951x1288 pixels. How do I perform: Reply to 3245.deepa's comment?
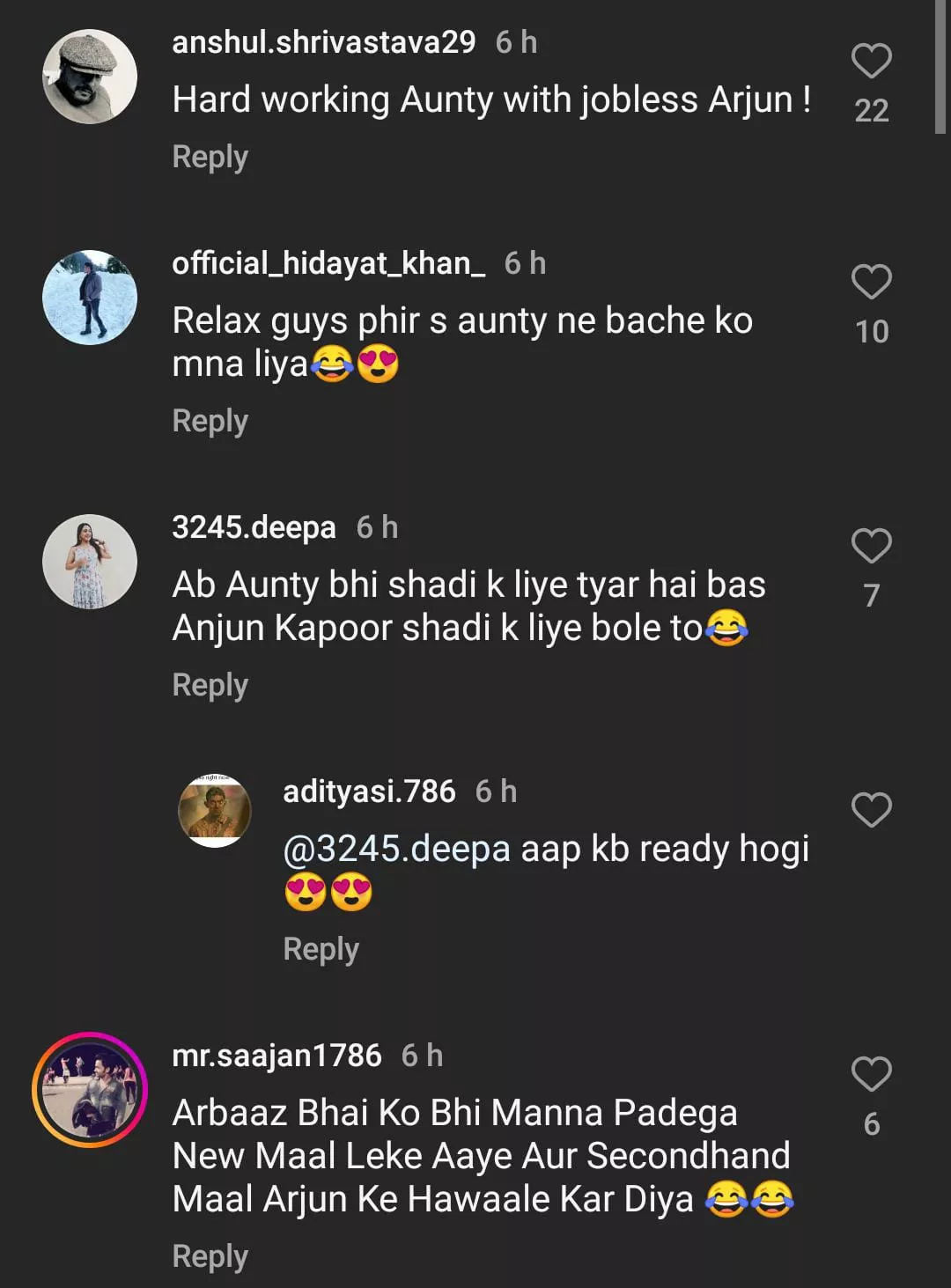(210, 685)
